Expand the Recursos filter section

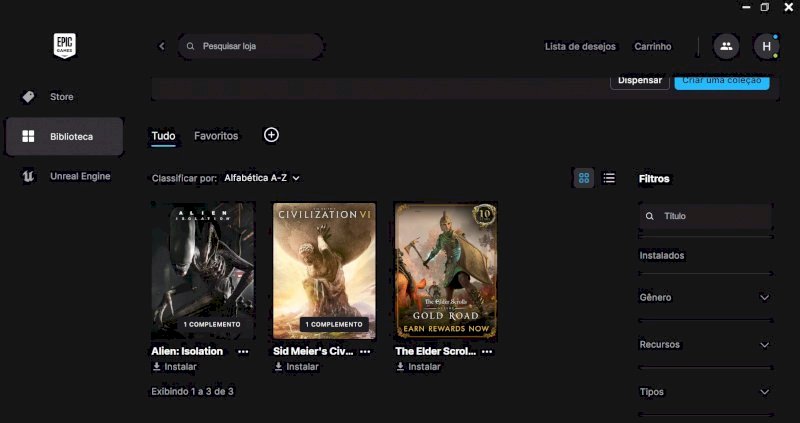click(705, 345)
